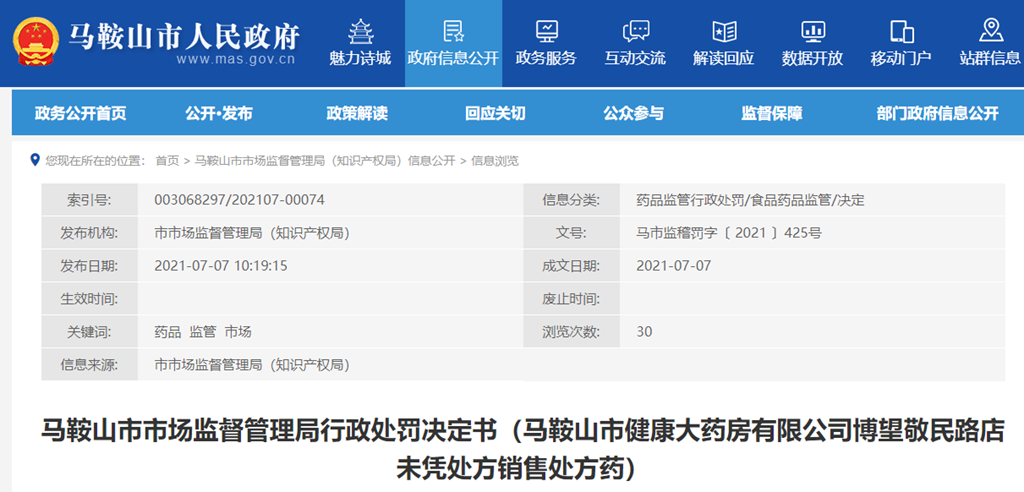
Task: Click the national emblem logo
Action: coord(35,42)
